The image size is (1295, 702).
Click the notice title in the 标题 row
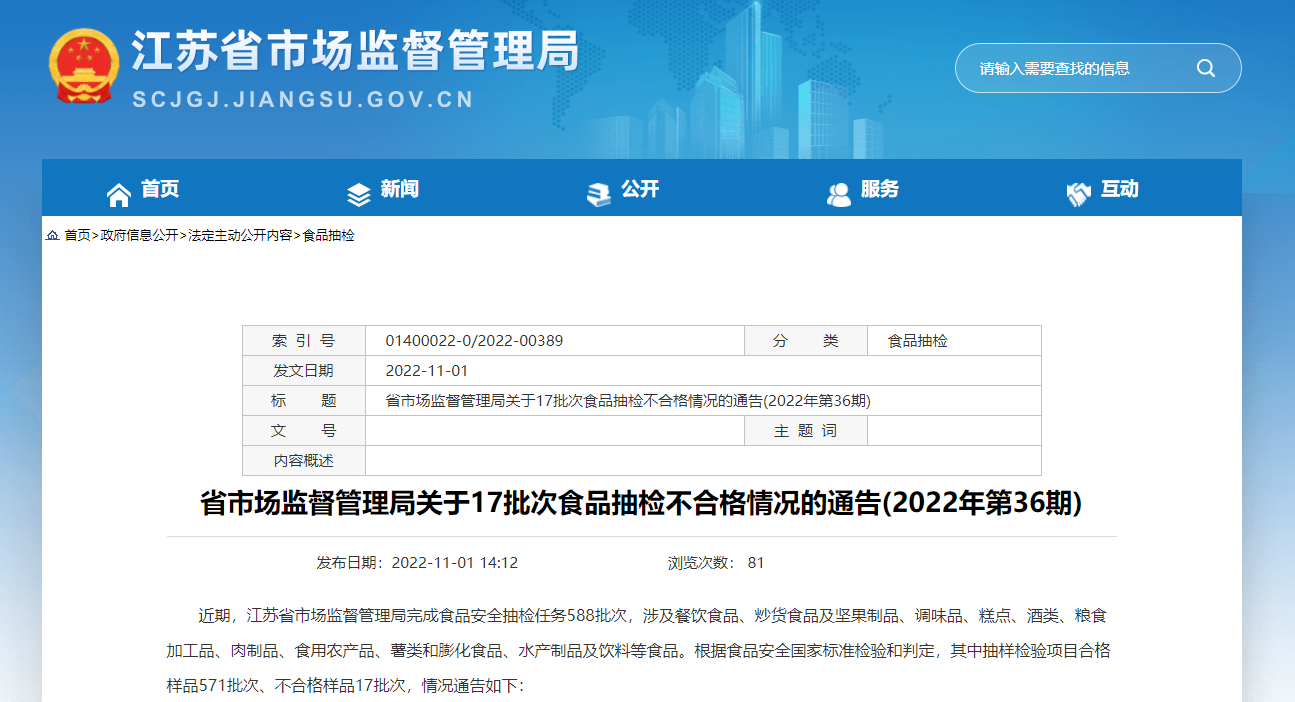click(628, 401)
